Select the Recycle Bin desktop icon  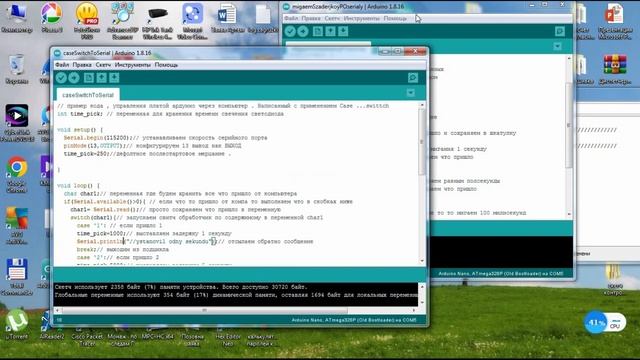(x=17, y=69)
